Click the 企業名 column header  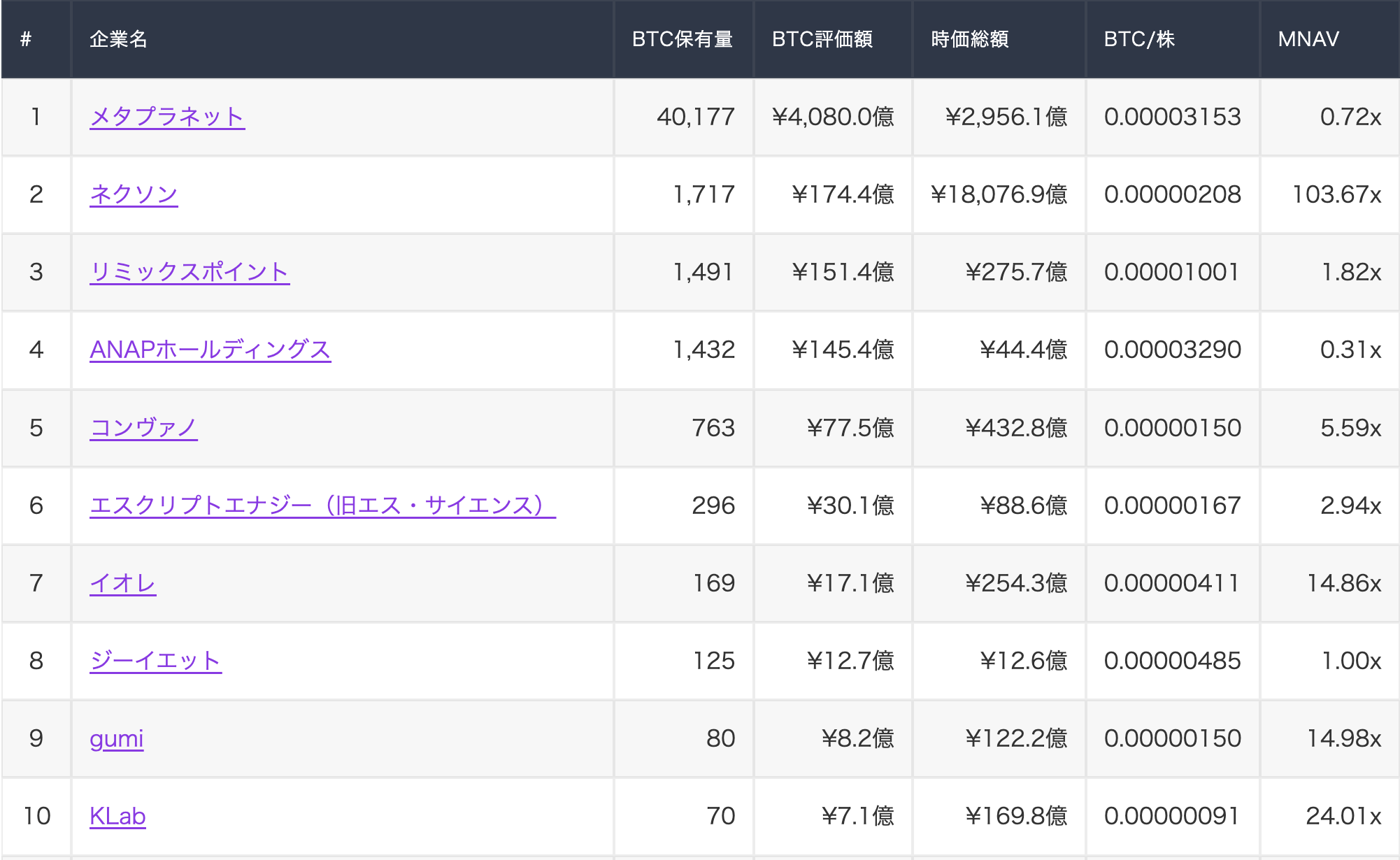(343, 39)
